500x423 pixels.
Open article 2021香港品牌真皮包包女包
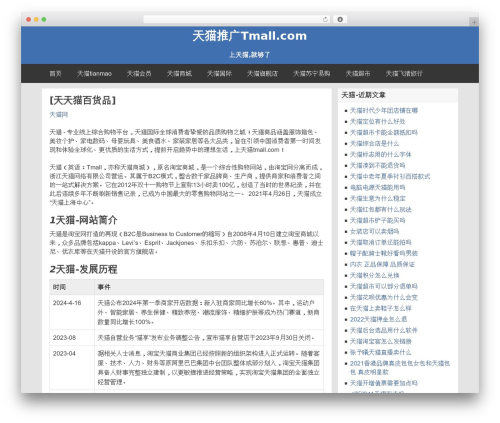coord(400,367)
